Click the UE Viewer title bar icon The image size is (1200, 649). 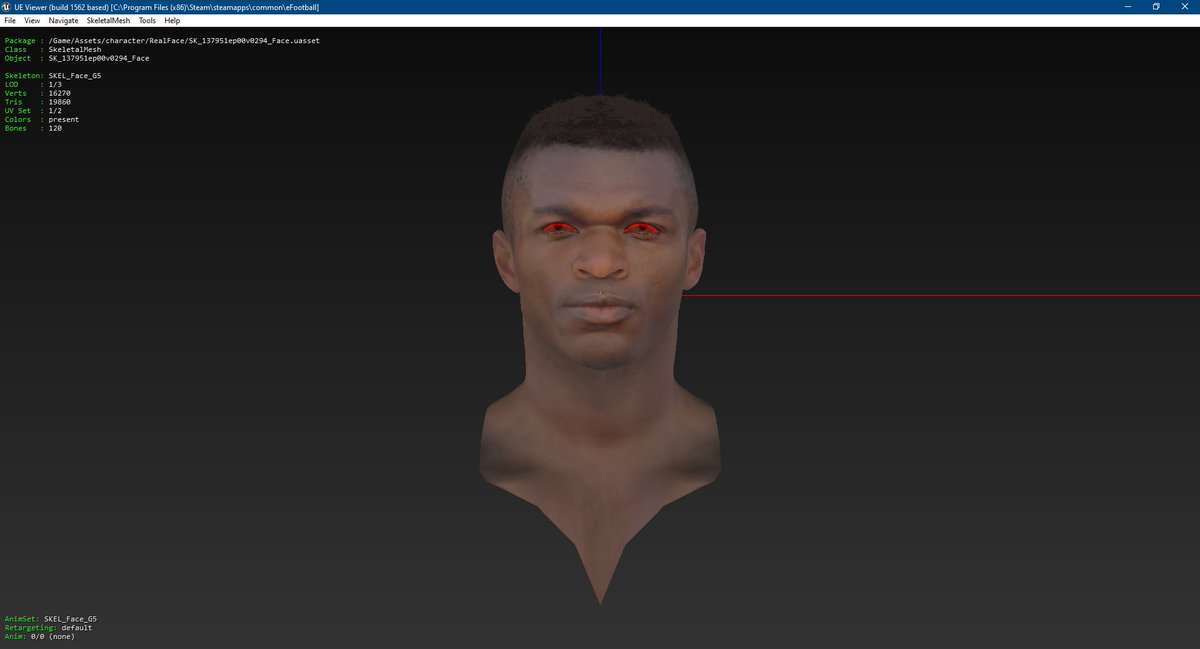pyautogui.click(x=7, y=7)
